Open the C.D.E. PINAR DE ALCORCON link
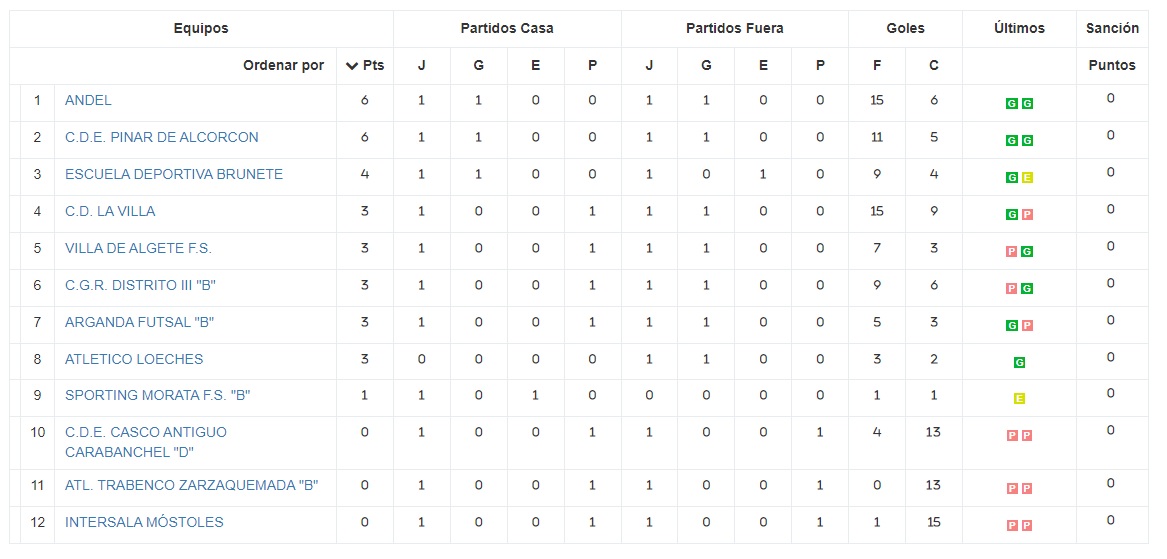Image resolution: width=1167 pixels, height=559 pixels. [161, 137]
